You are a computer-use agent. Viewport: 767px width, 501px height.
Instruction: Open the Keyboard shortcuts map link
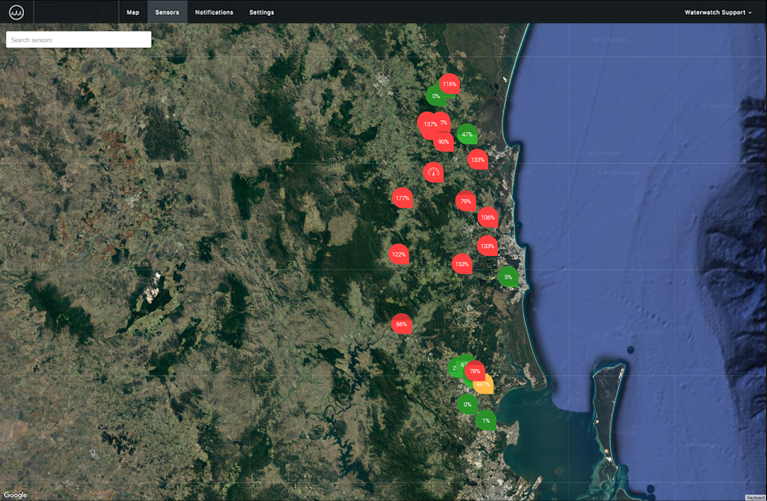[755, 497]
